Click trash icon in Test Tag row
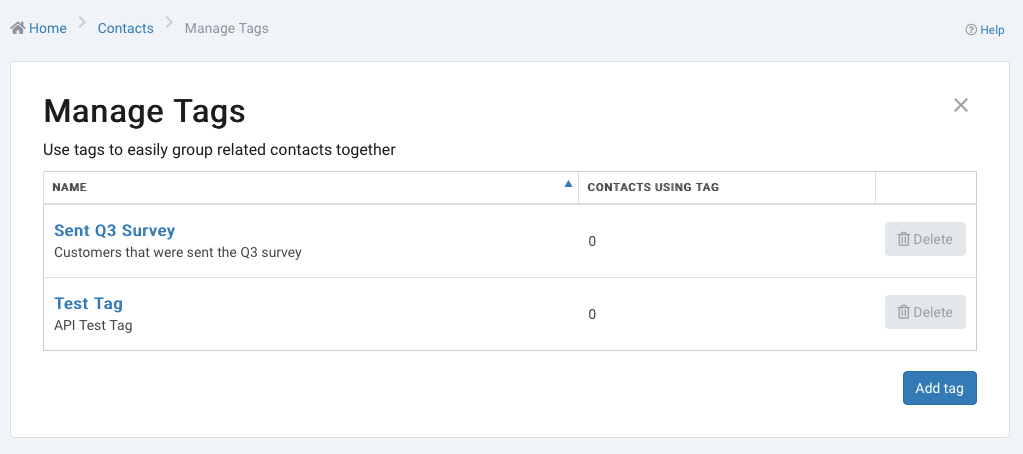Viewport: 1023px width, 454px height. (904, 312)
